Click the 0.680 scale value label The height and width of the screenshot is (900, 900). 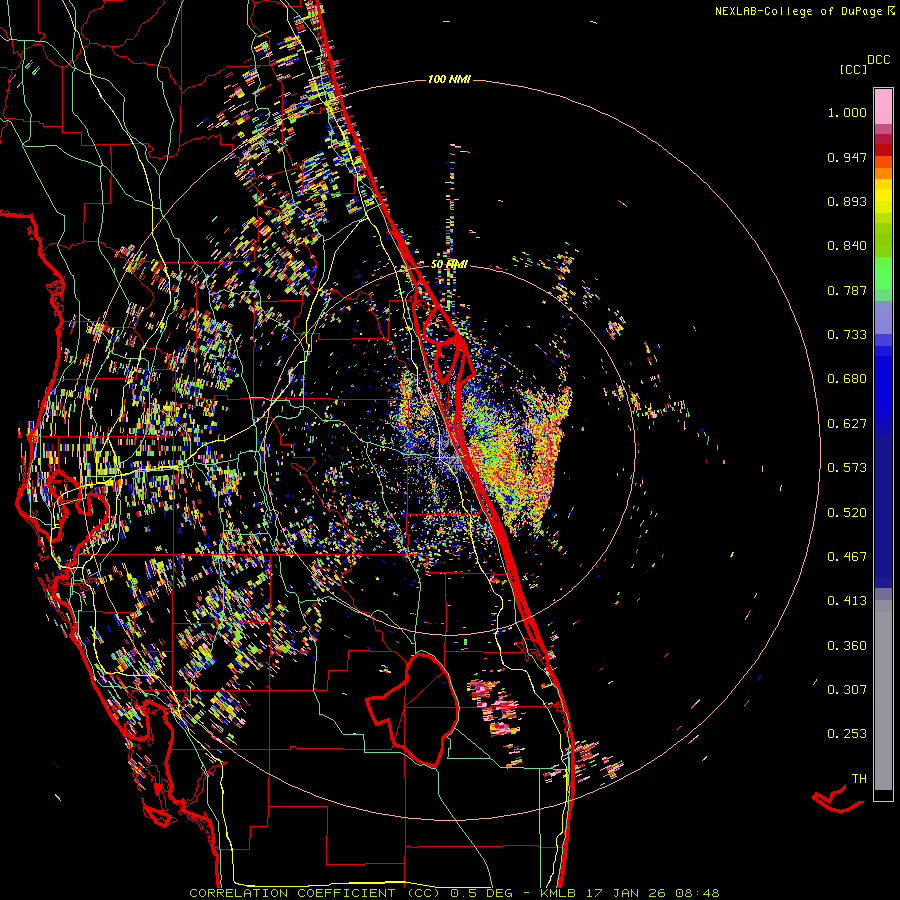click(x=846, y=379)
